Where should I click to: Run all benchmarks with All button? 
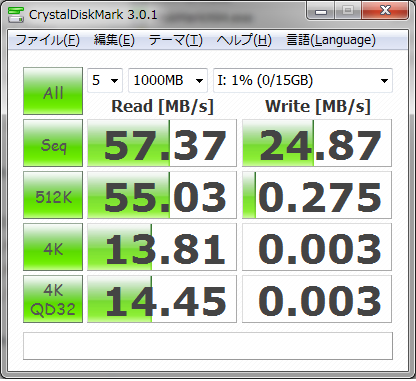click(x=53, y=91)
